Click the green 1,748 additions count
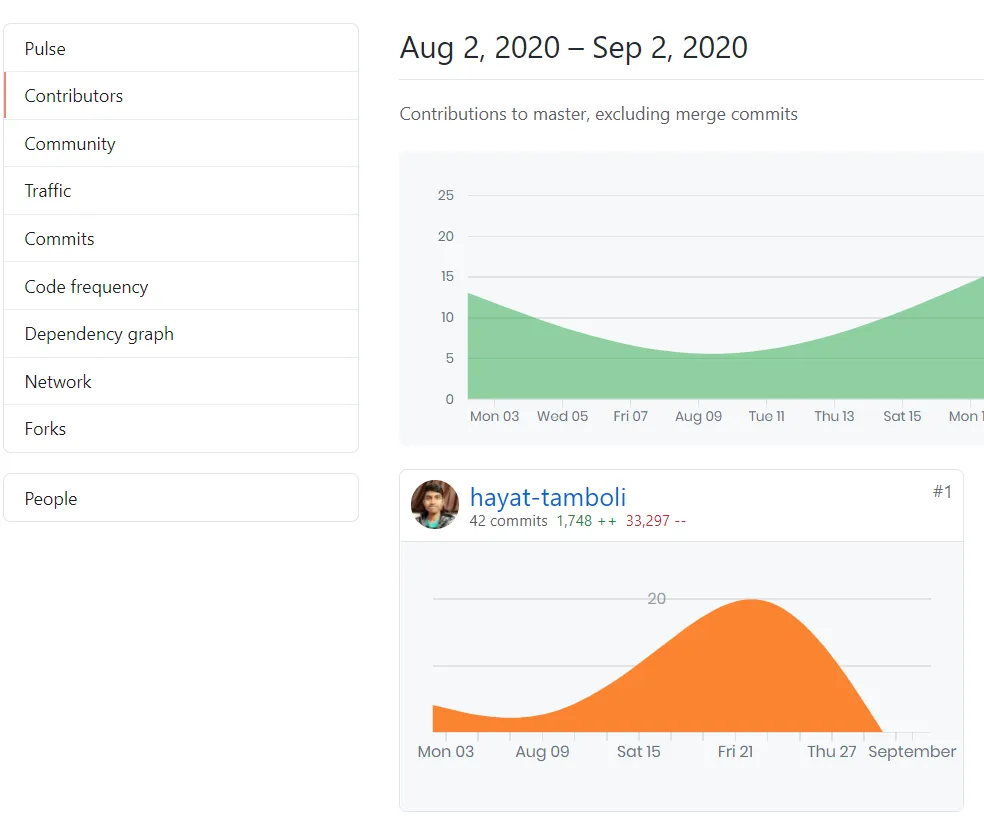The image size is (984, 819). coord(575,521)
